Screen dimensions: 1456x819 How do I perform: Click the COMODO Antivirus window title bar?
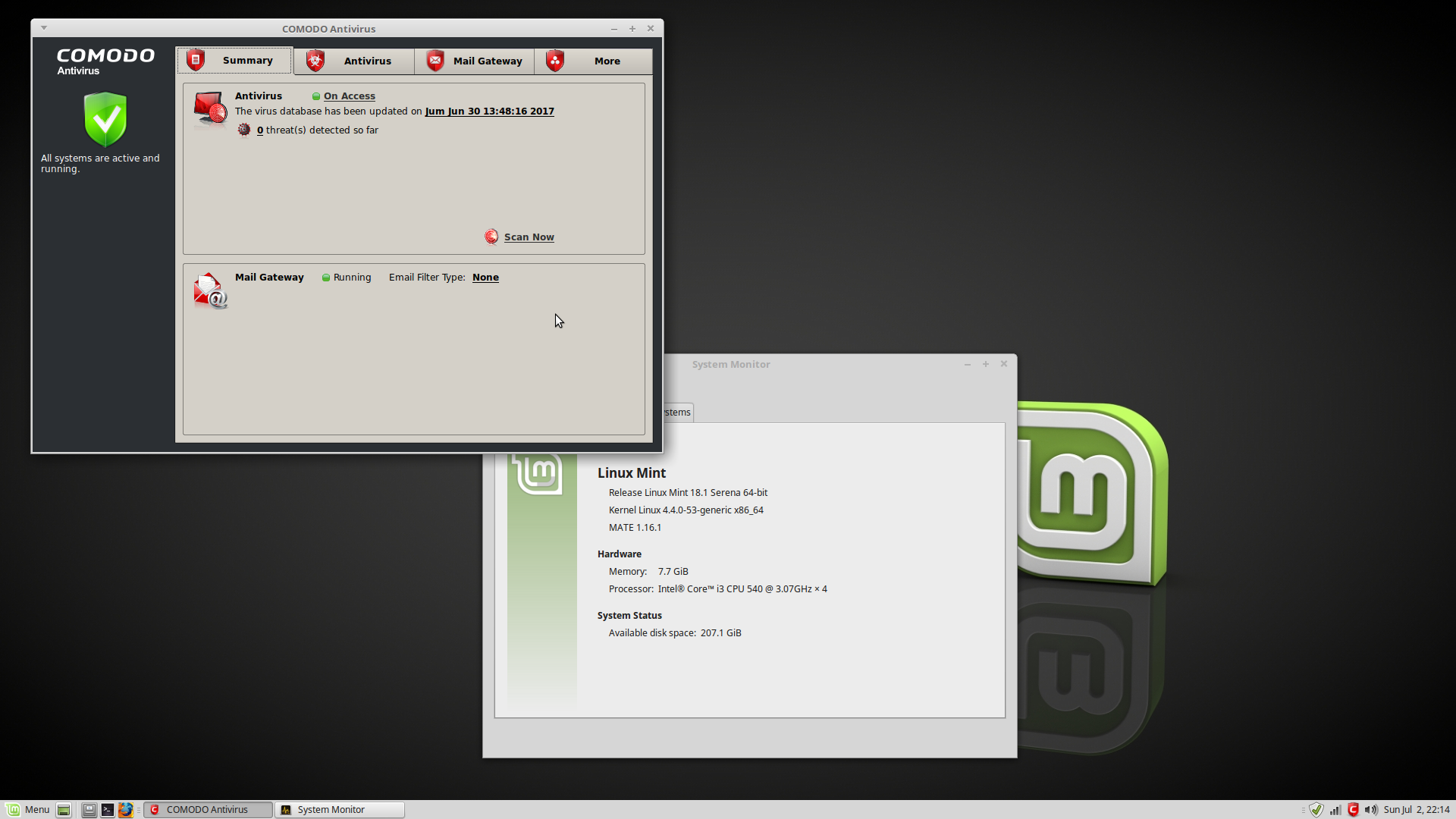329,29
